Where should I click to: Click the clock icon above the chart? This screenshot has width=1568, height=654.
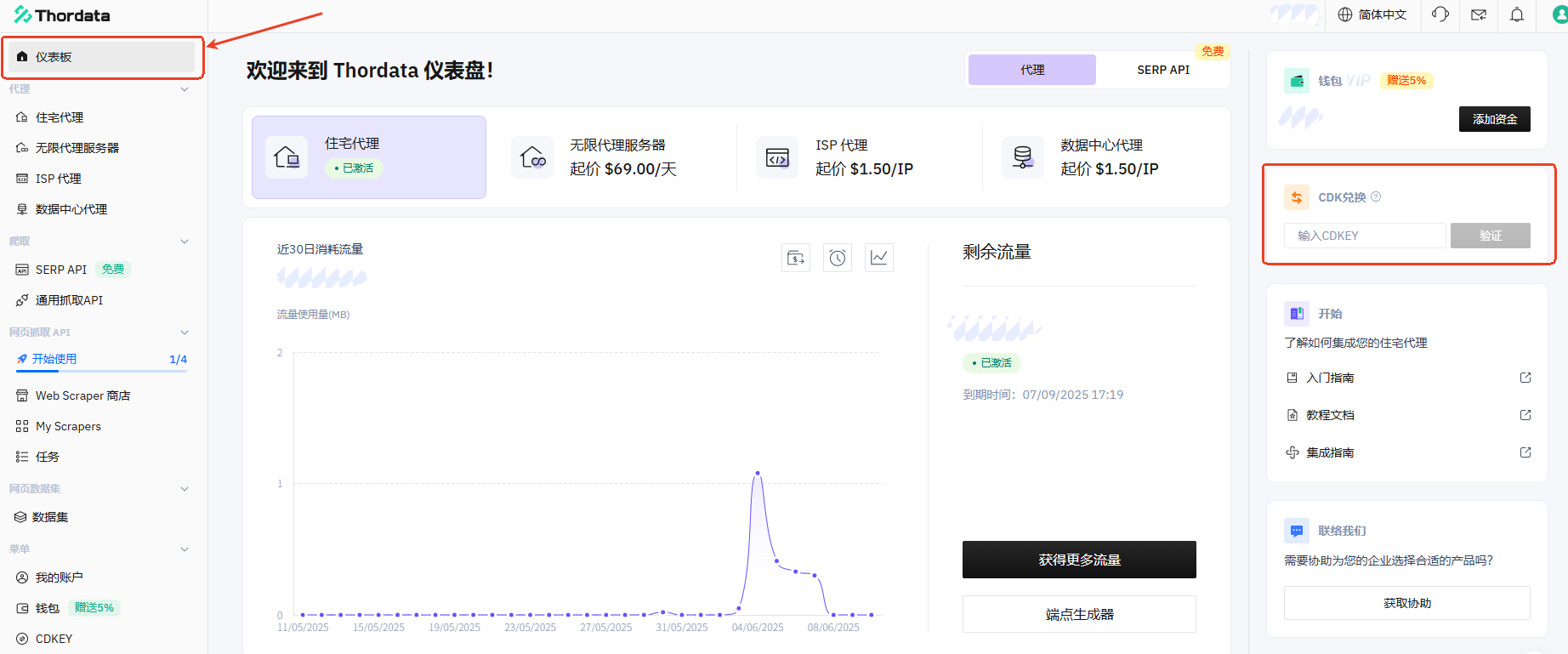(838, 258)
